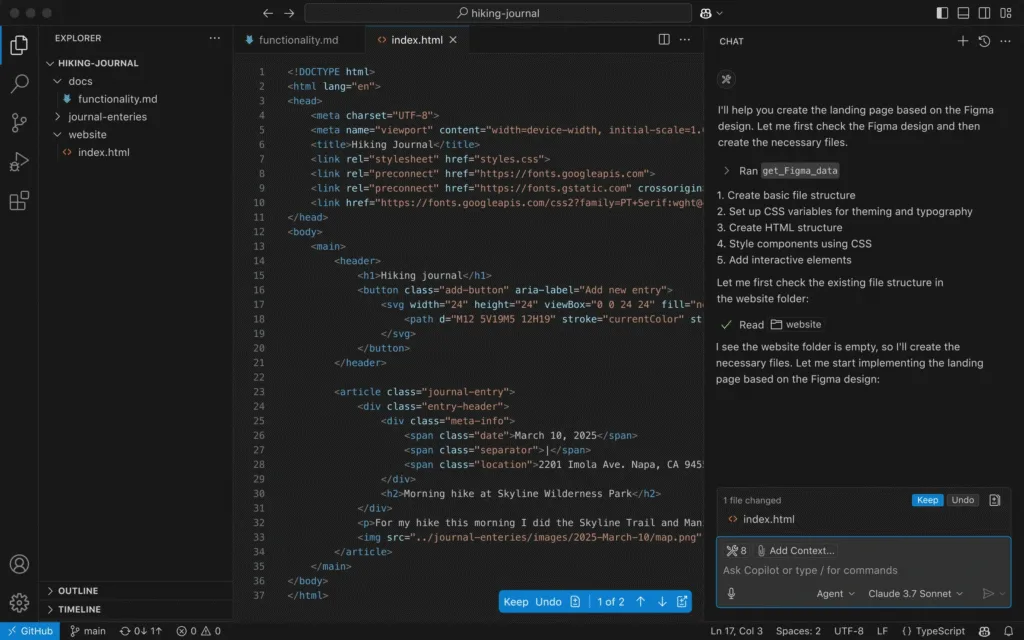Switch to the functionality.md tab
This screenshot has height=640, width=1024.
pos(298,40)
